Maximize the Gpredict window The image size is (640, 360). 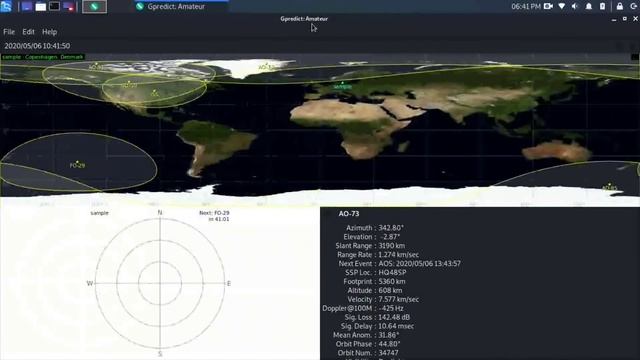(x=625, y=19)
